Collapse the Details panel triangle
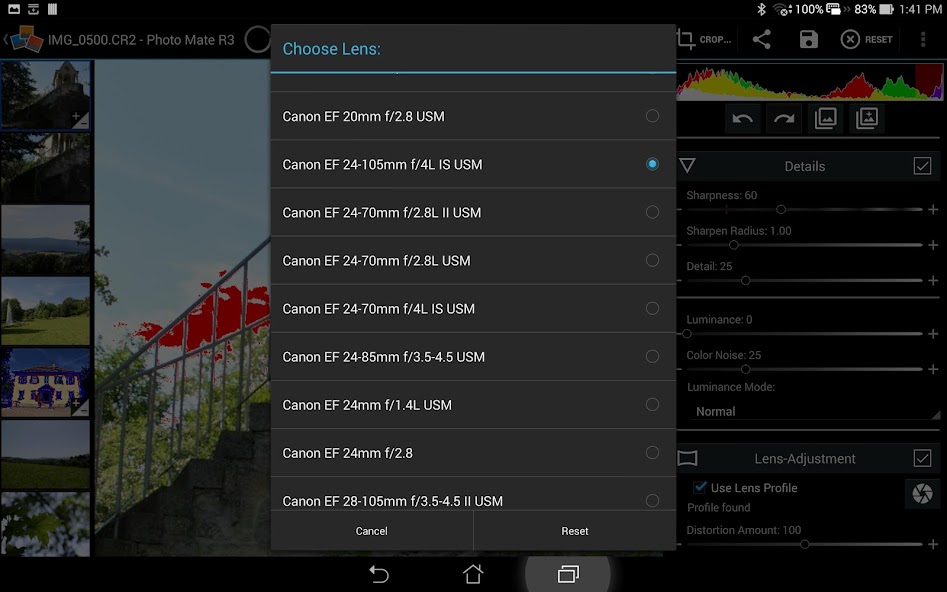This screenshot has width=947, height=592. [x=687, y=166]
